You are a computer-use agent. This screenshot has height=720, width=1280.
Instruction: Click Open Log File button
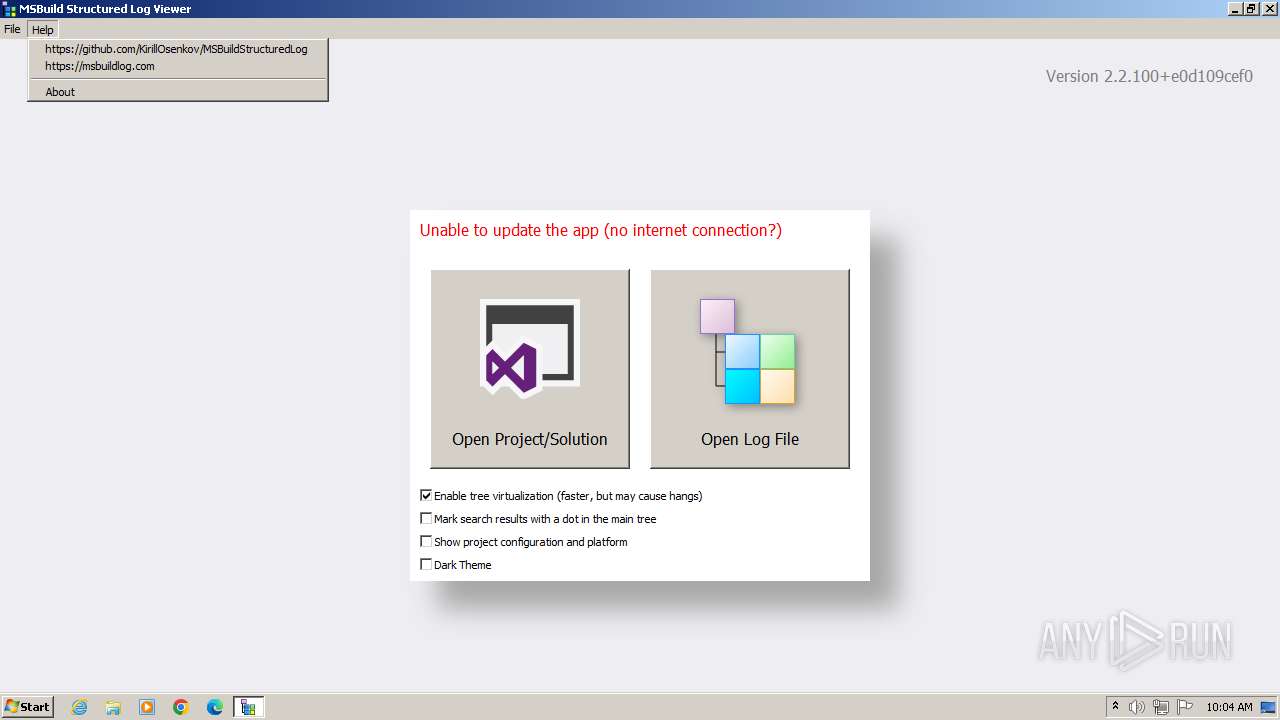coord(750,368)
